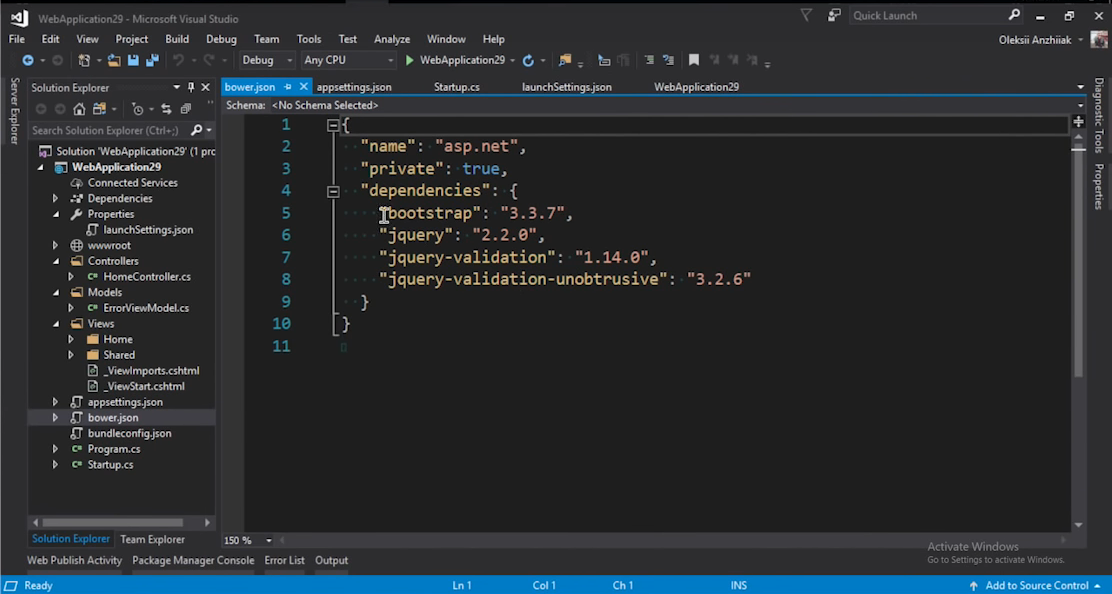Start debugging with green play arrow
This screenshot has height=594, width=1112.
[x=409, y=60]
